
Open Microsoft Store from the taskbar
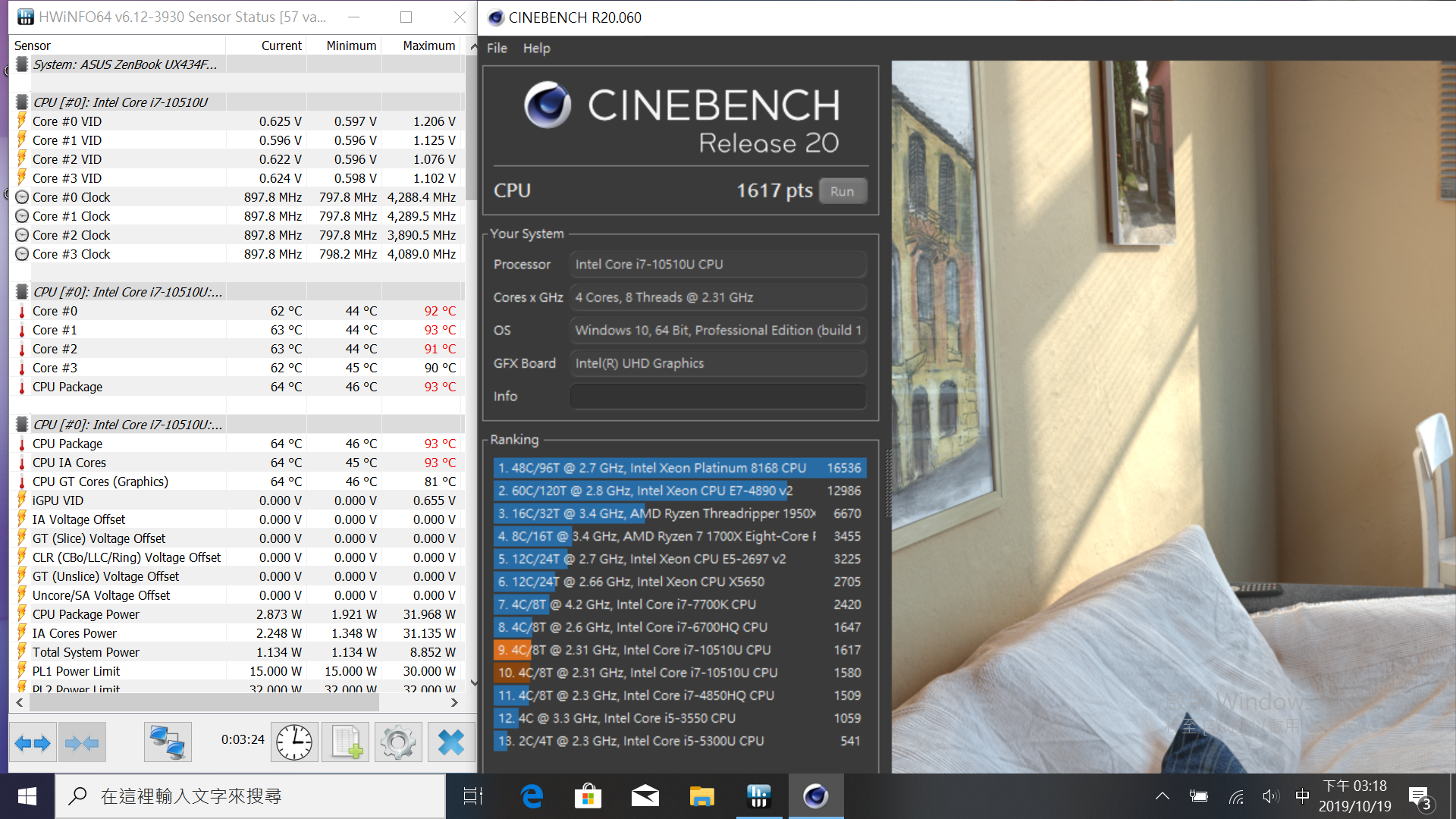[588, 796]
